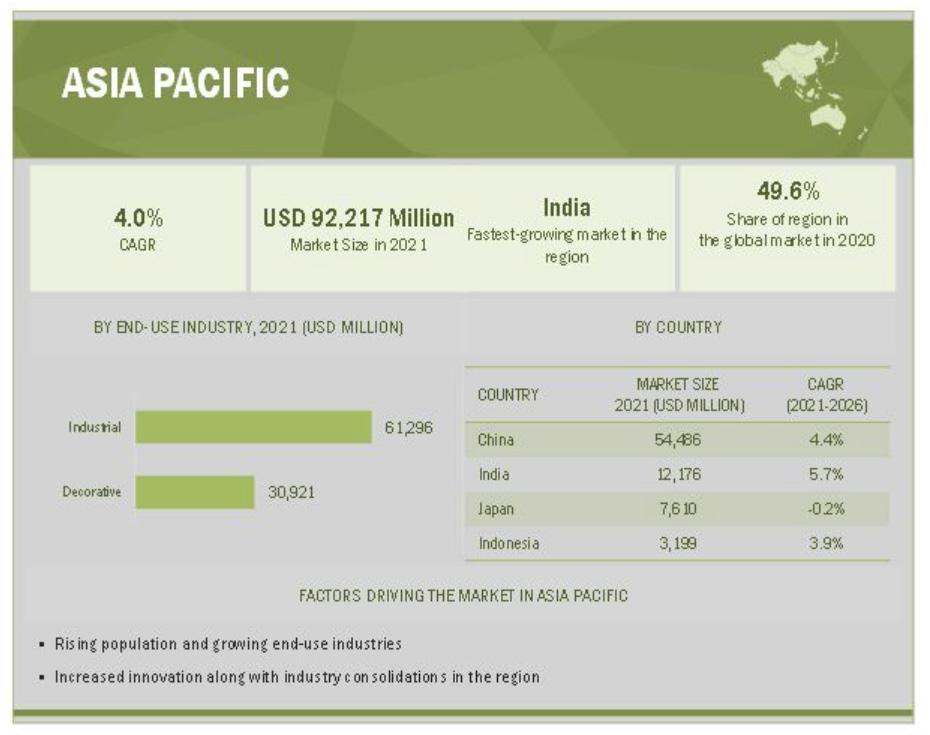Select India's 5.7% CAGR cell

click(x=826, y=474)
